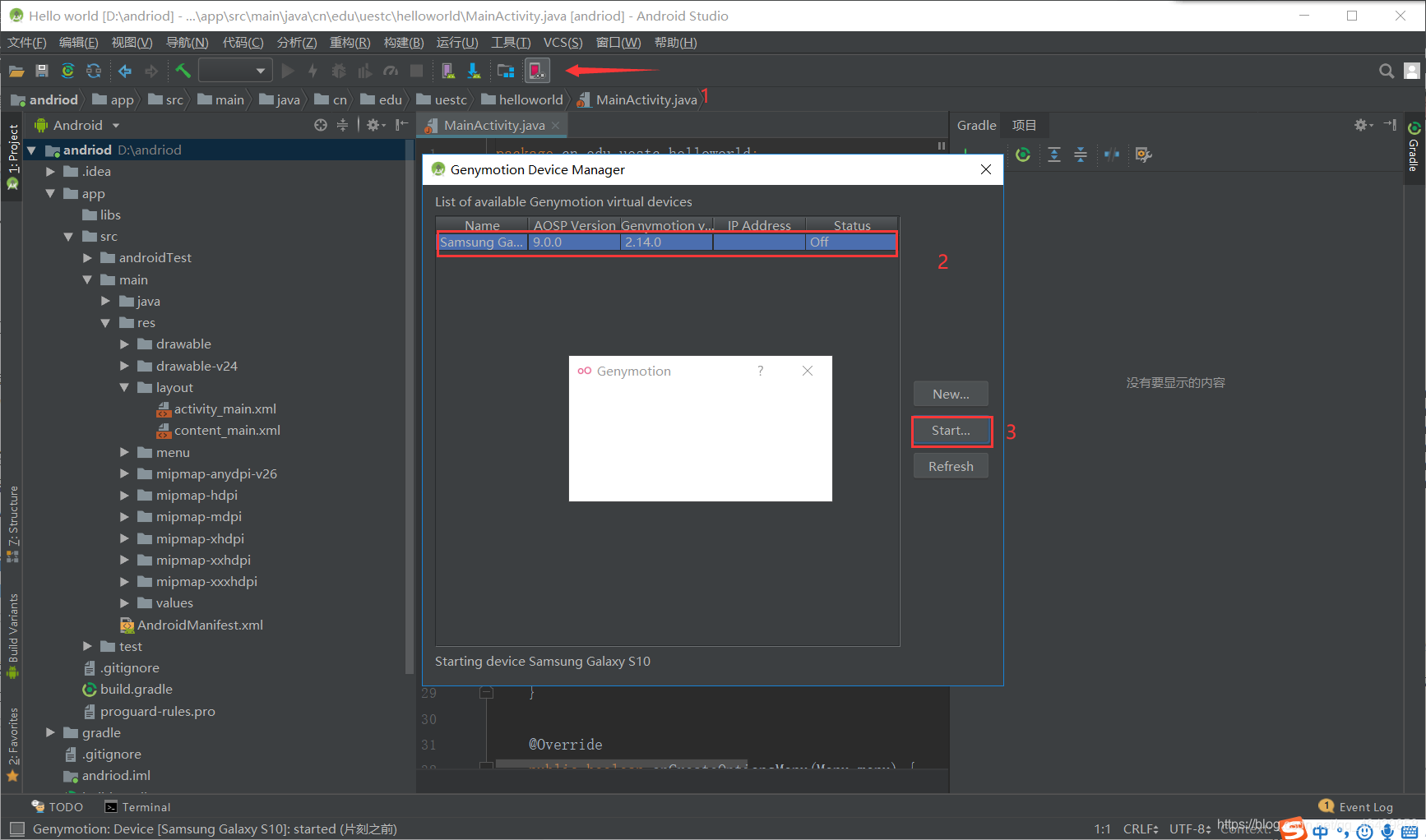Click the Status column header
Viewport: 1426px width, 840px height.
(851, 225)
